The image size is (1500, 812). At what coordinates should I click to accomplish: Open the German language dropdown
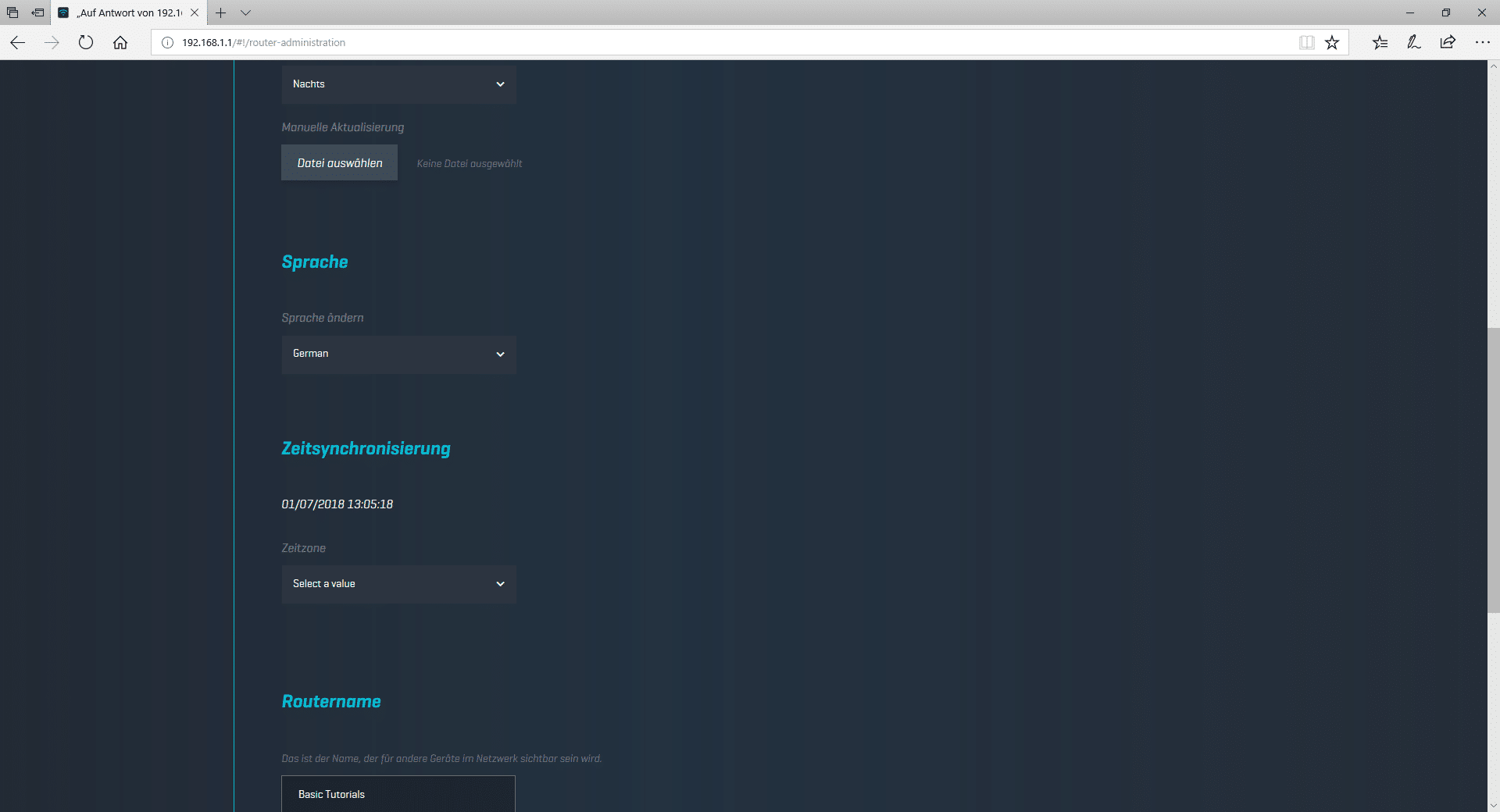tap(398, 354)
